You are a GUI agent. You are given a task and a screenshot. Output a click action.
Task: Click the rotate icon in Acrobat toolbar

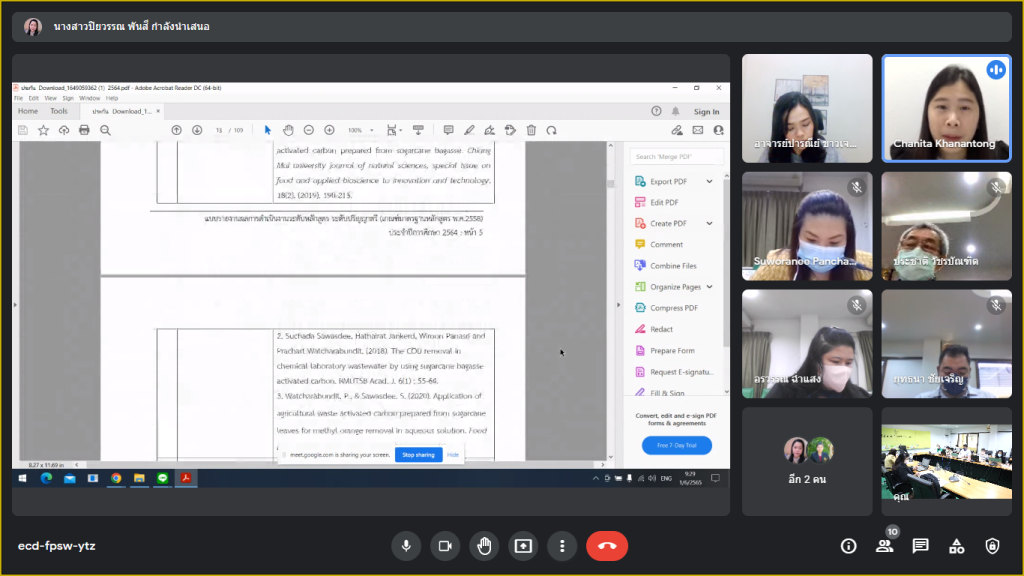552,131
